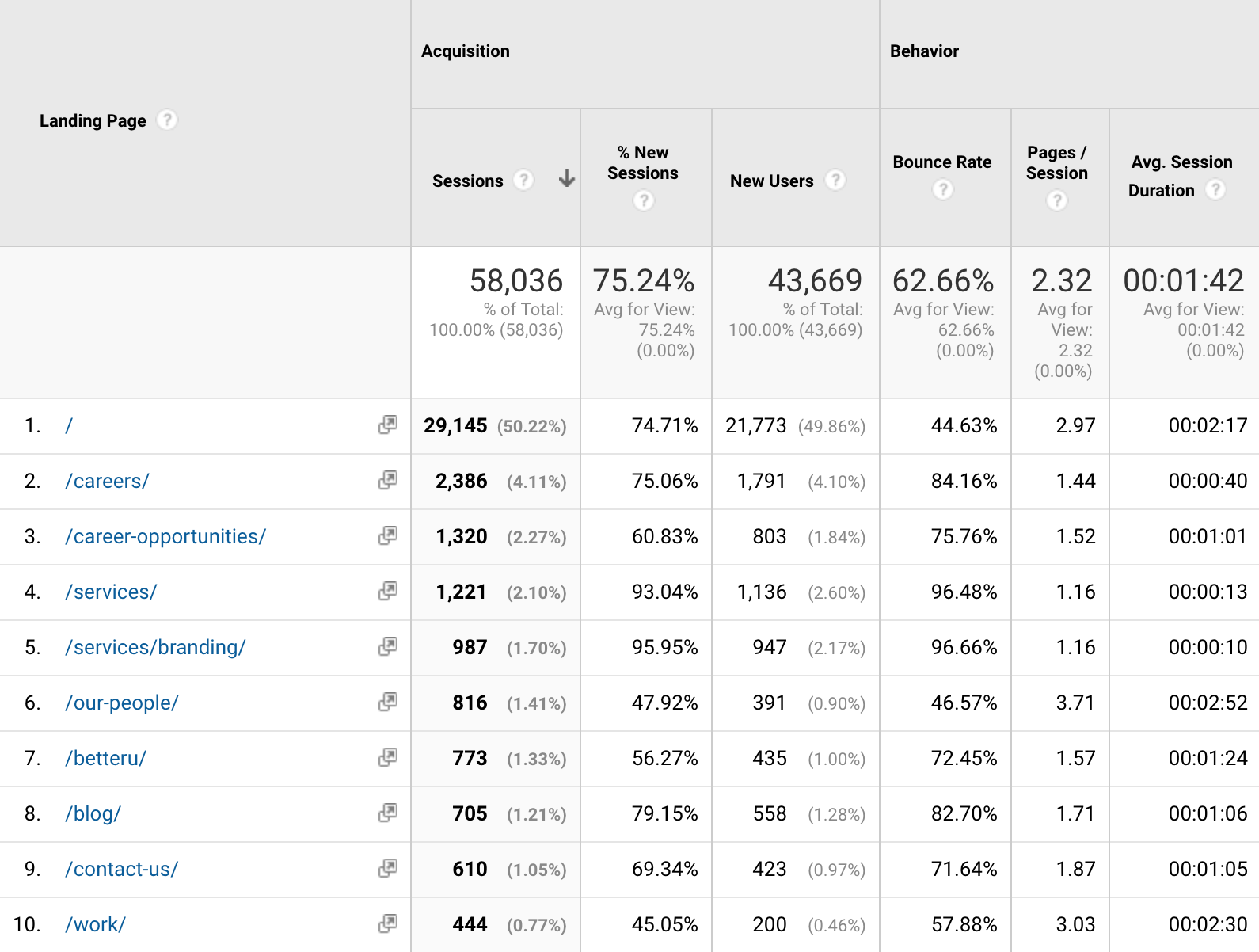Select 558 new users in /blog/ row
Screen dimensions: 1259x952
point(770,814)
